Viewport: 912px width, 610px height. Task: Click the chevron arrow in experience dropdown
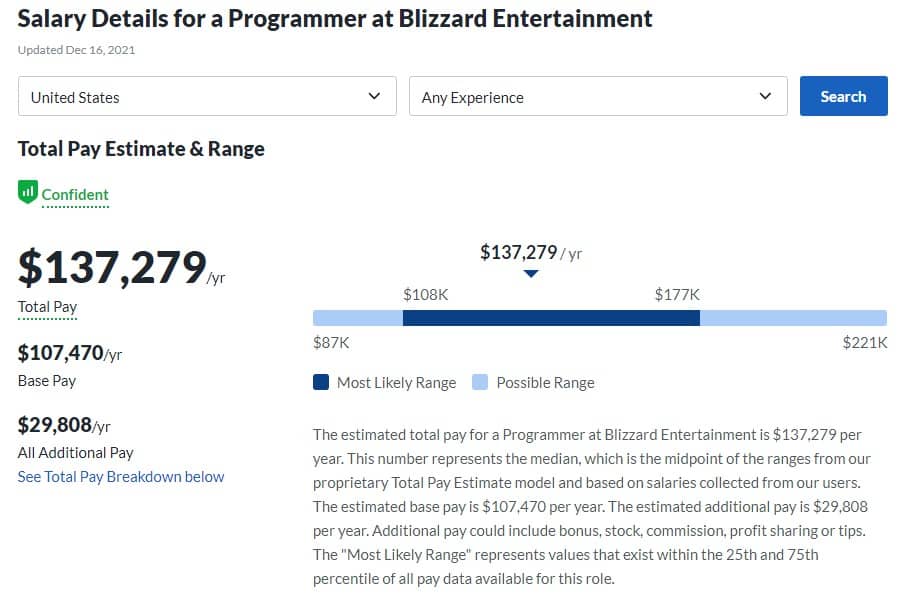tap(765, 96)
